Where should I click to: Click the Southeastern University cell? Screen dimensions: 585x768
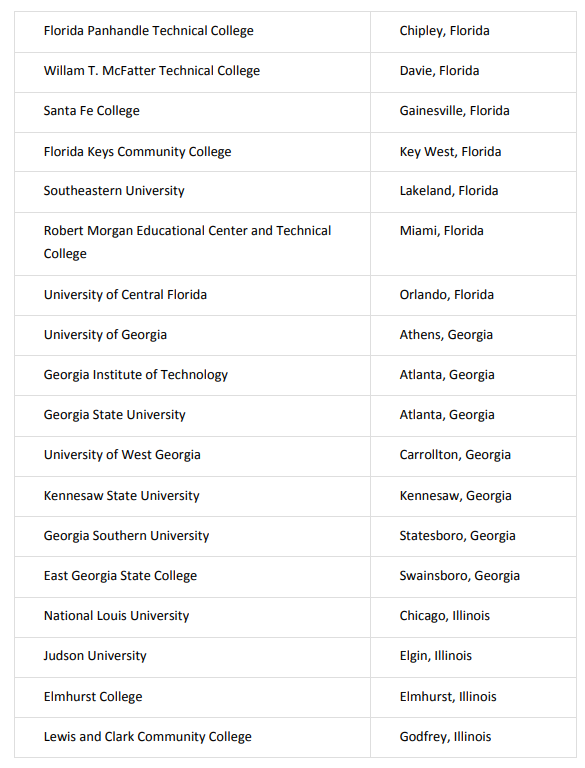(x=192, y=192)
